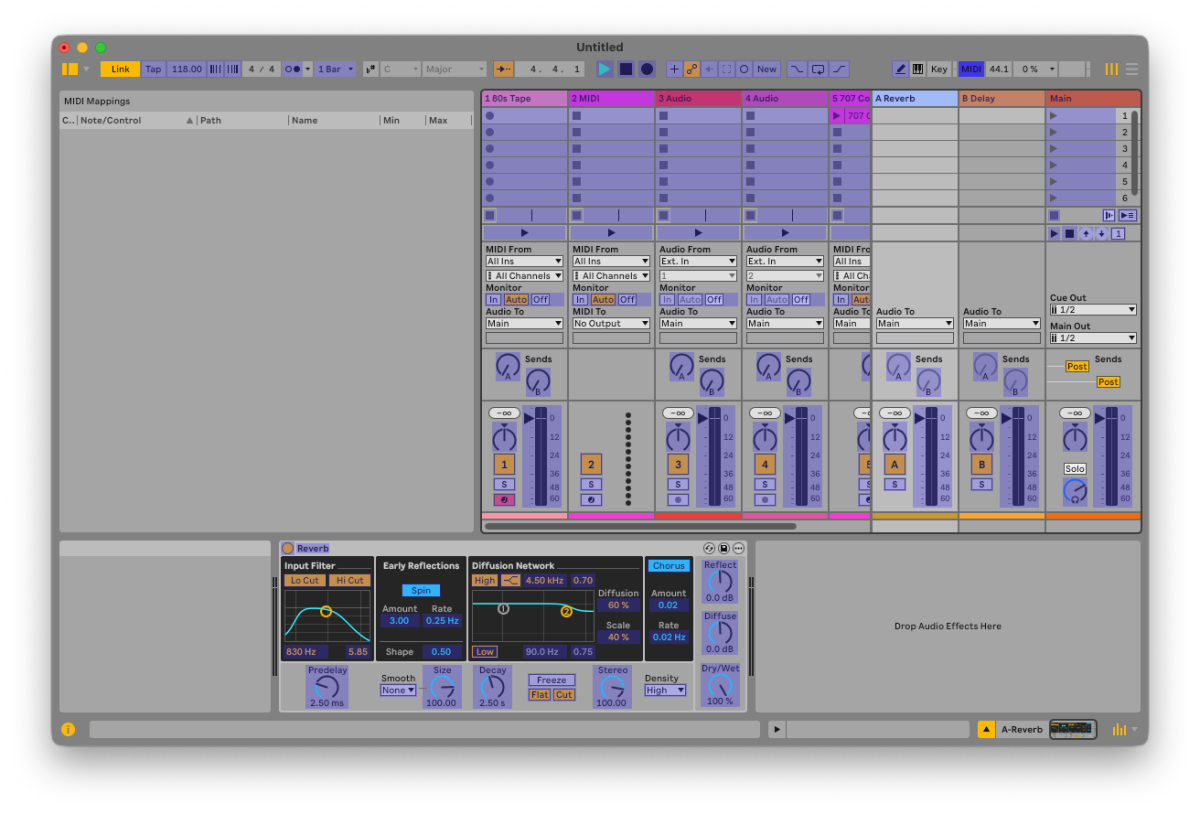Arm track 1 80s Tape for recording

pyautogui.click(x=504, y=499)
